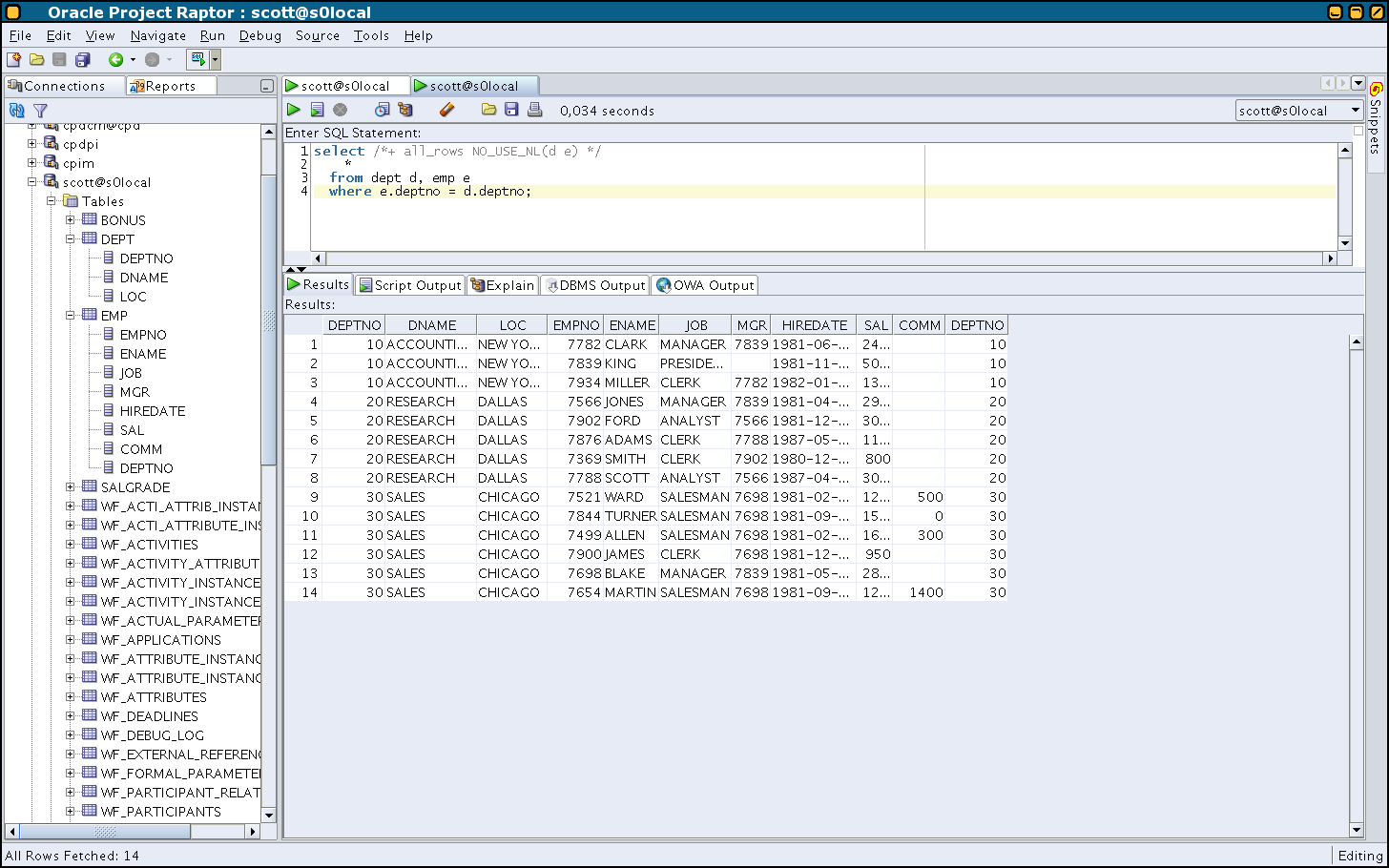The width and height of the screenshot is (1389, 868).
Task: Click the Save All icon
Action: click(x=83, y=59)
